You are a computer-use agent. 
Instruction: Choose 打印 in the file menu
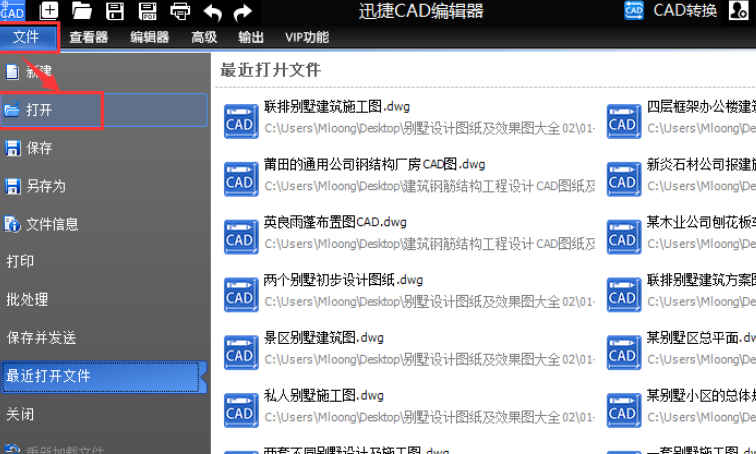click(x=104, y=261)
